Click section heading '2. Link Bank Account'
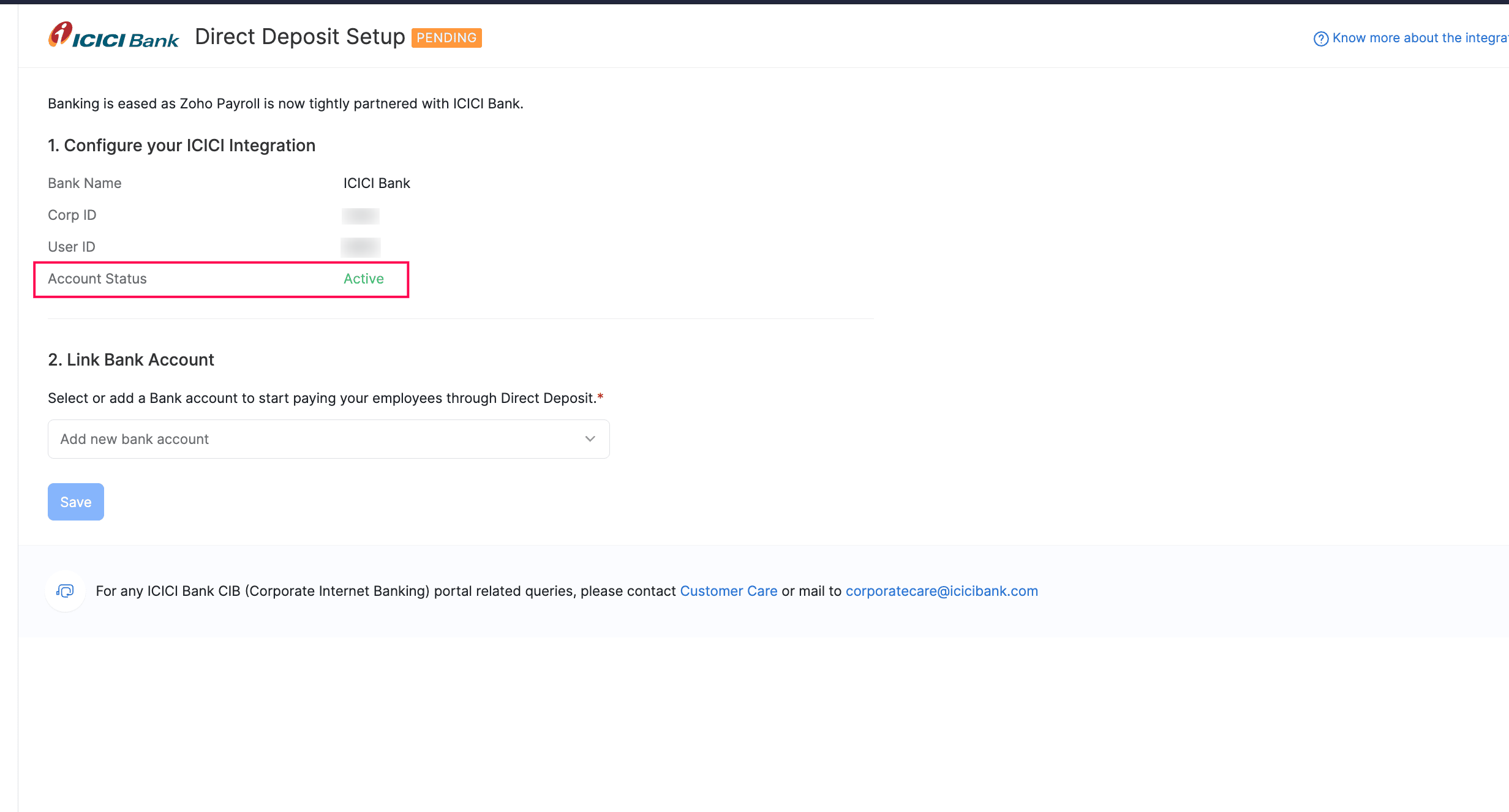 click(x=130, y=359)
